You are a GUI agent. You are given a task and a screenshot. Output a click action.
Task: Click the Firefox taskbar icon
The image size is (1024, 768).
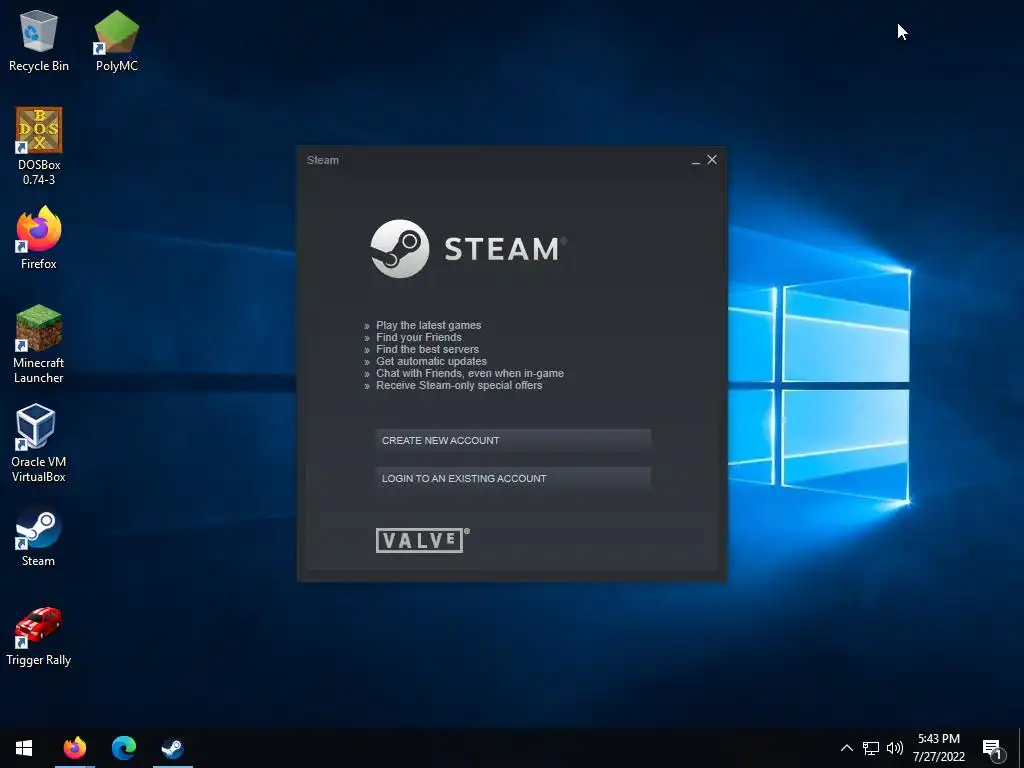[x=74, y=748]
